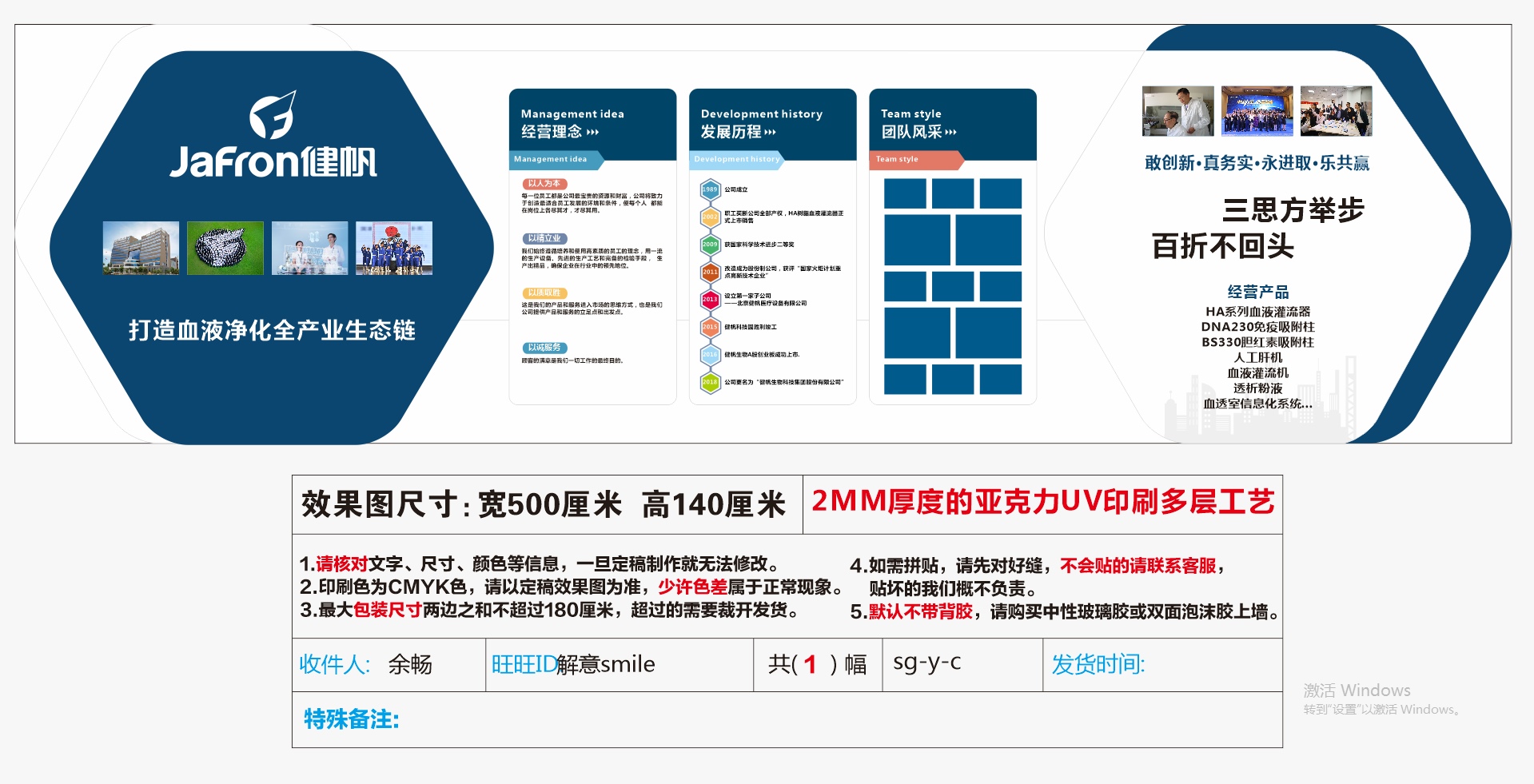Open the office building photo thumbnail
Screen dimensions: 1534x784
tap(141, 249)
